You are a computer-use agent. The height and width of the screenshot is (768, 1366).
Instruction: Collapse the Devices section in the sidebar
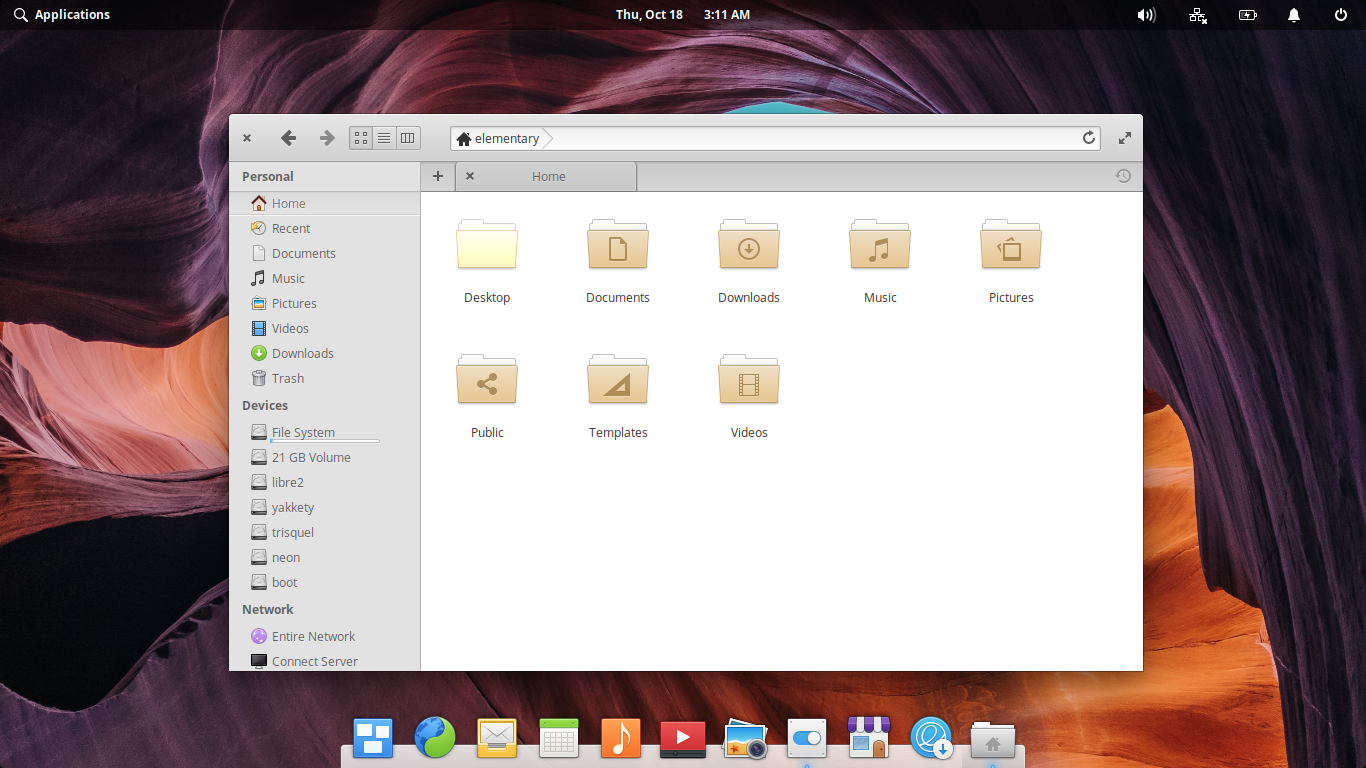[264, 405]
